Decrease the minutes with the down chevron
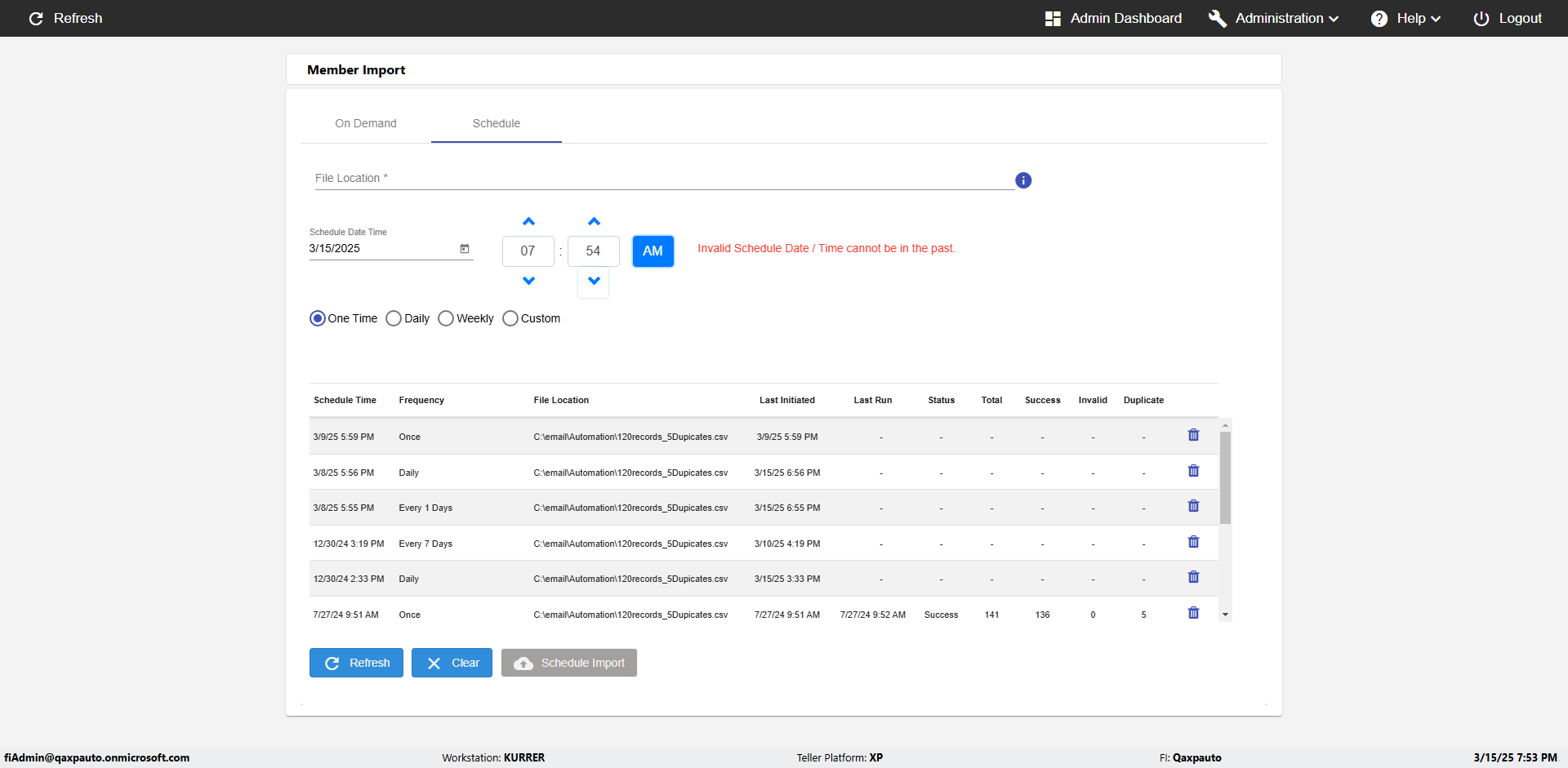The width and height of the screenshot is (1568, 768). click(594, 282)
